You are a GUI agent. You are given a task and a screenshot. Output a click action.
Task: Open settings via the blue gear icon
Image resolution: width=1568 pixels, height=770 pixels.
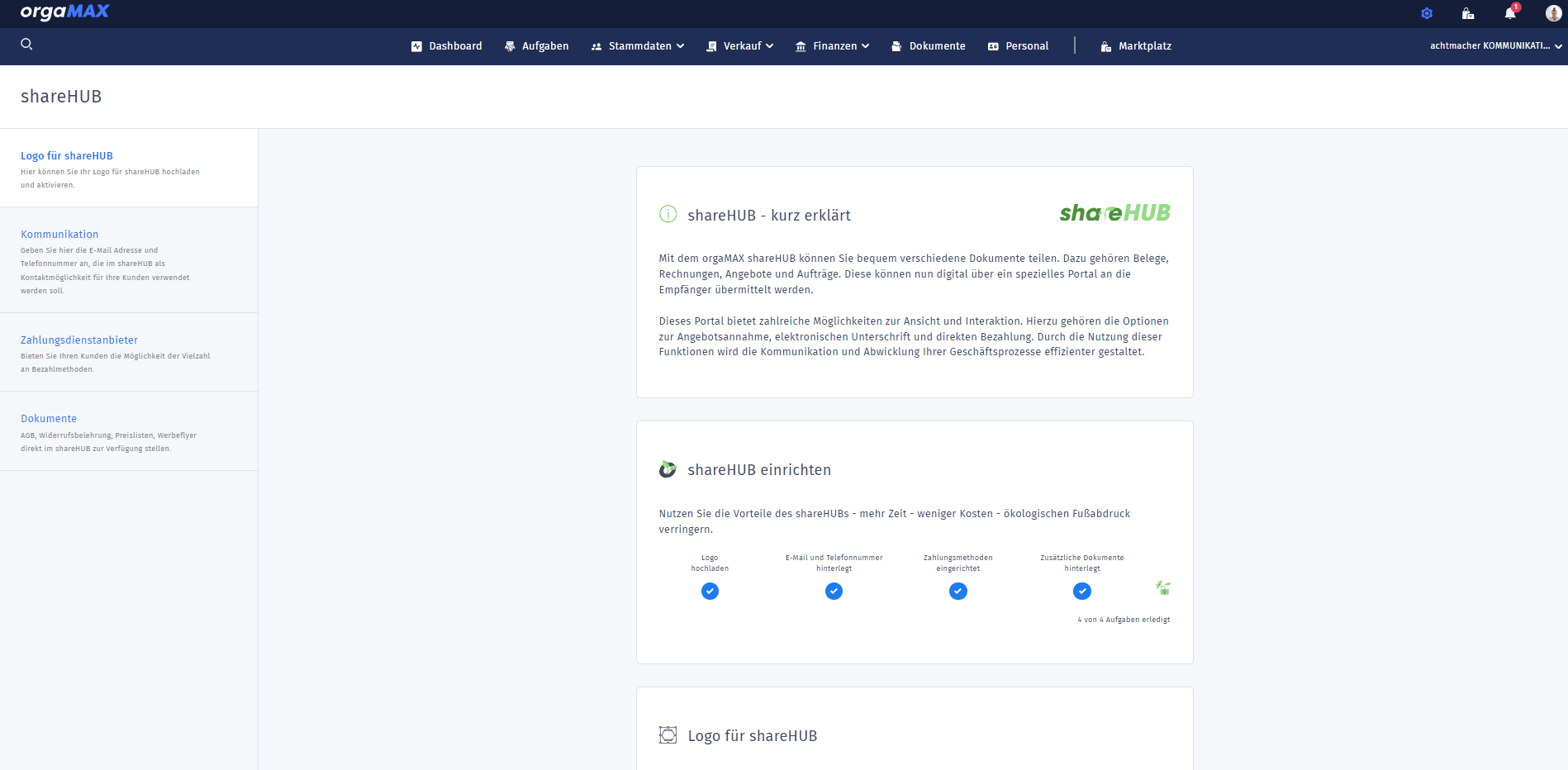pyautogui.click(x=1427, y=13)
